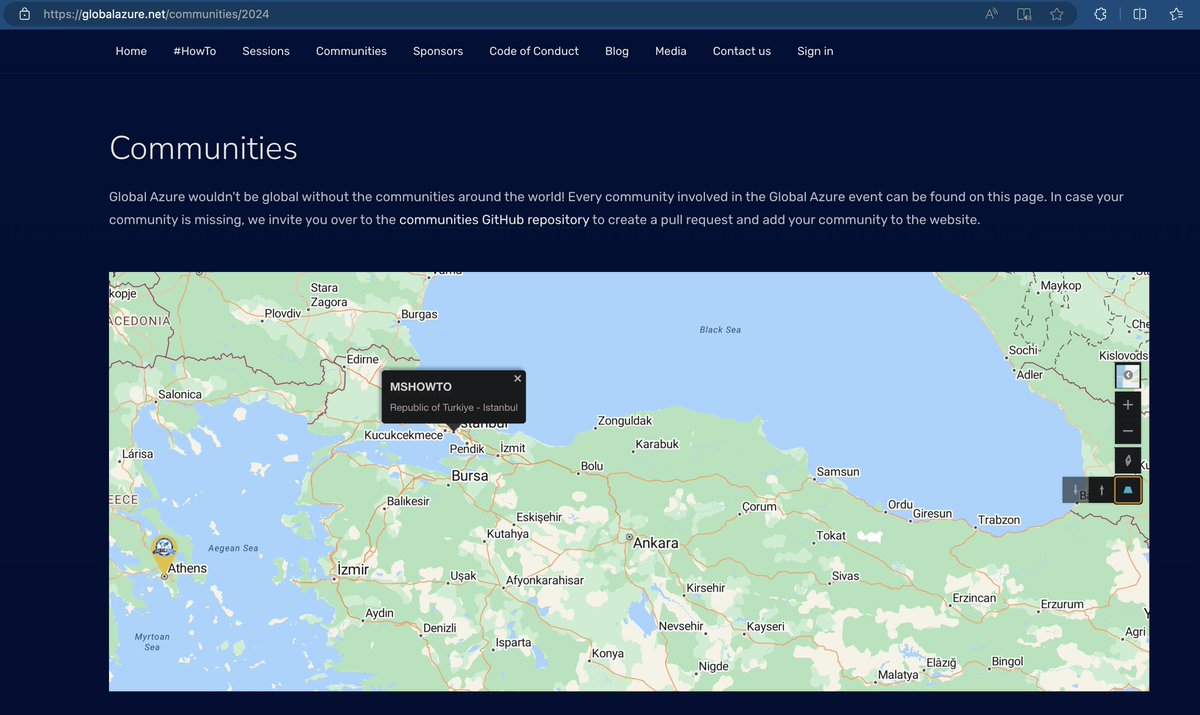Zoom out the map with minus button

click(1128, 431)
